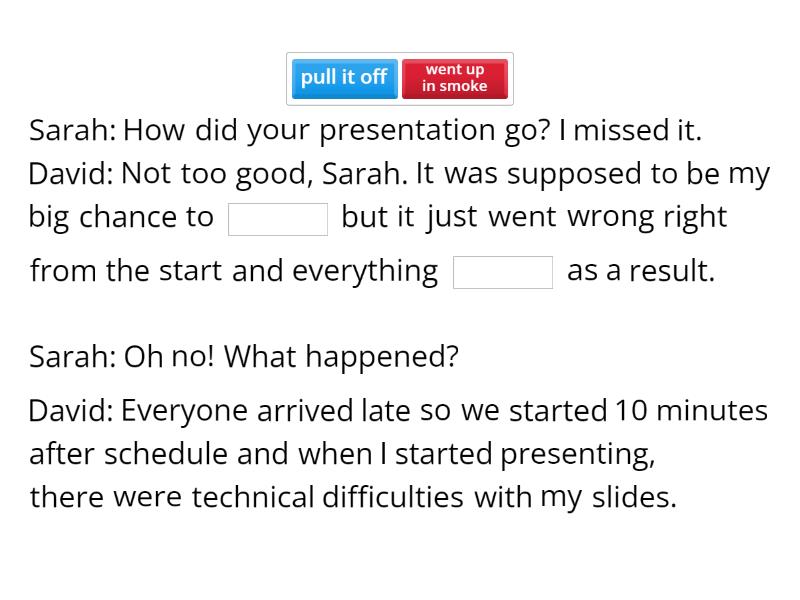The image size is (800, 600).
Task: Click the word "pull" on the blue tile
Action: 318,78
